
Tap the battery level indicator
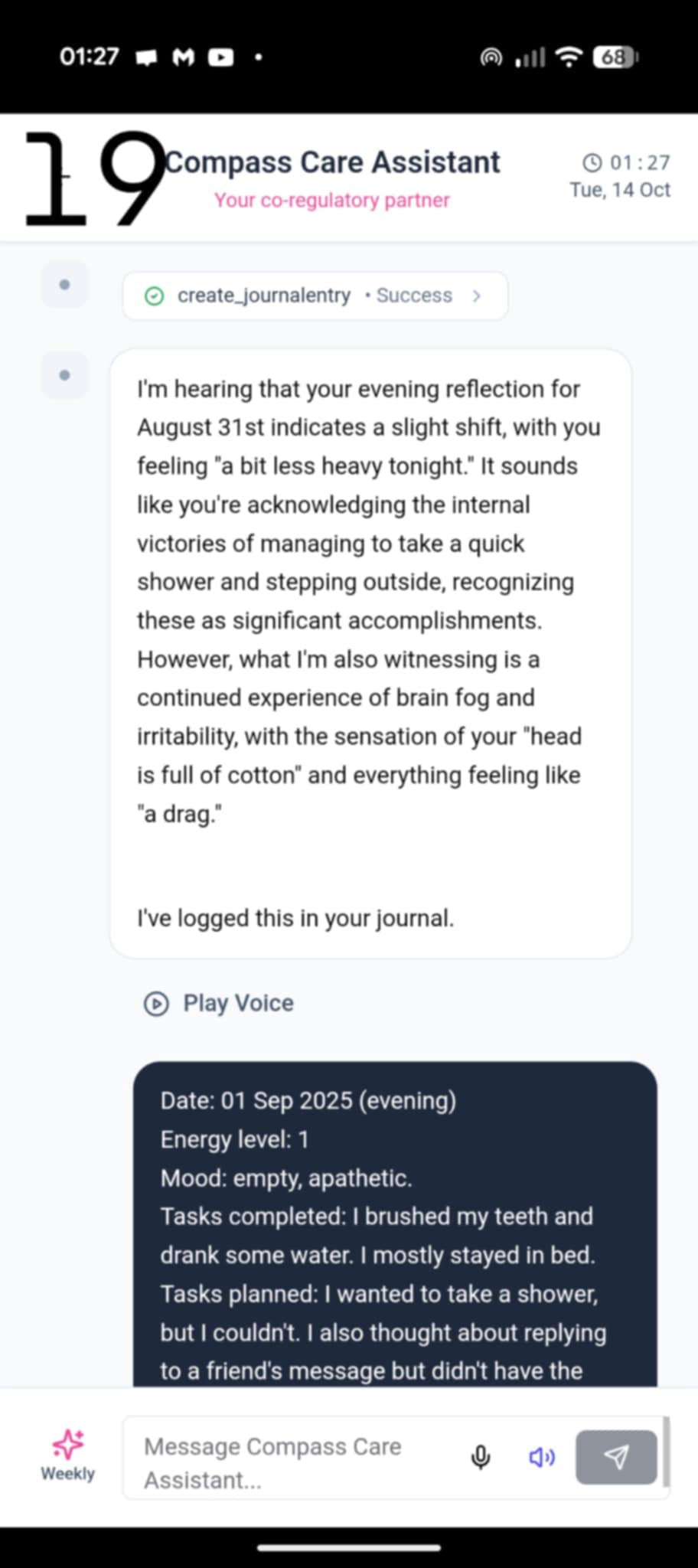tap(615, 57)
